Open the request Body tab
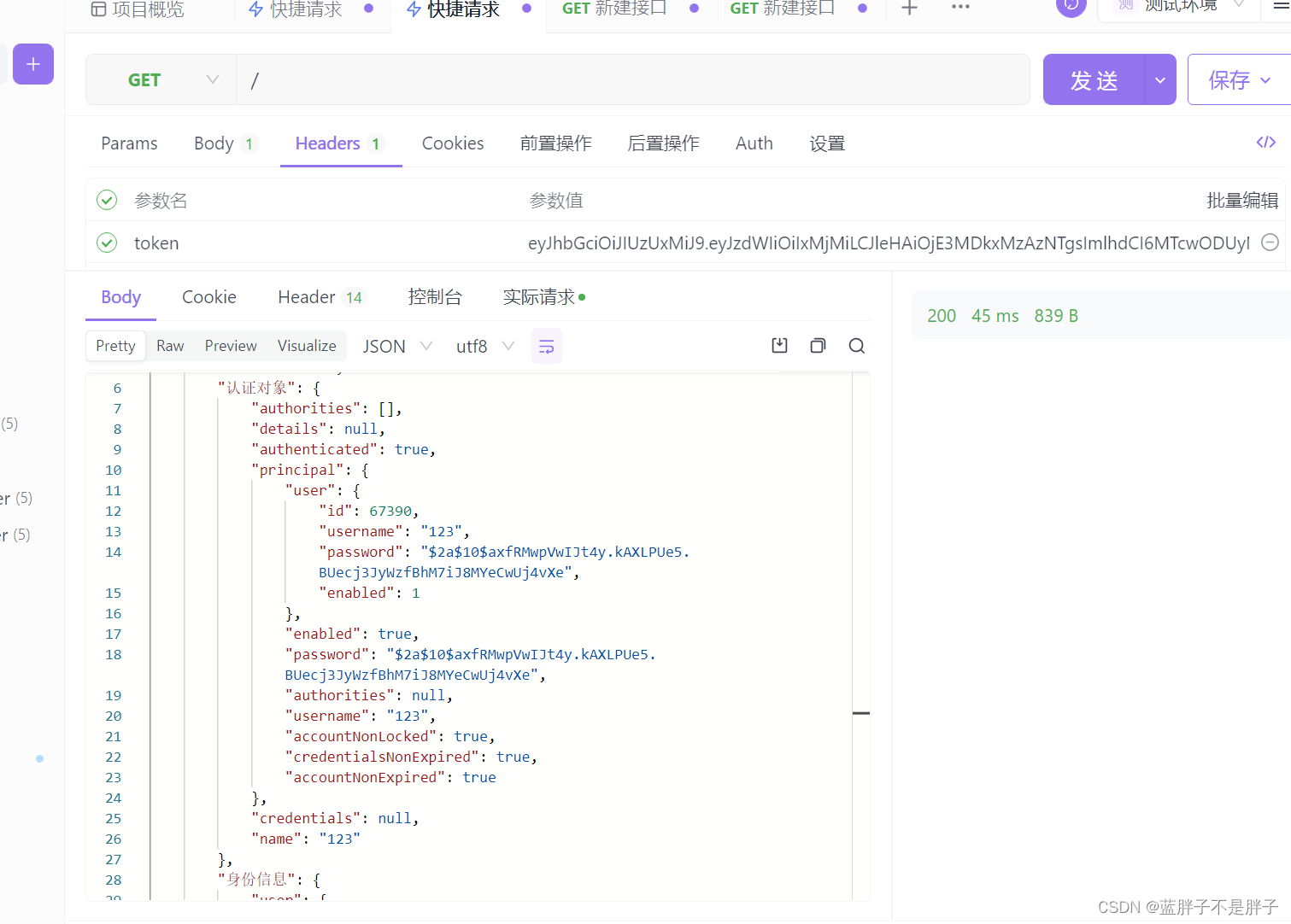This screenshot has height=924, width=1291. 226,143
